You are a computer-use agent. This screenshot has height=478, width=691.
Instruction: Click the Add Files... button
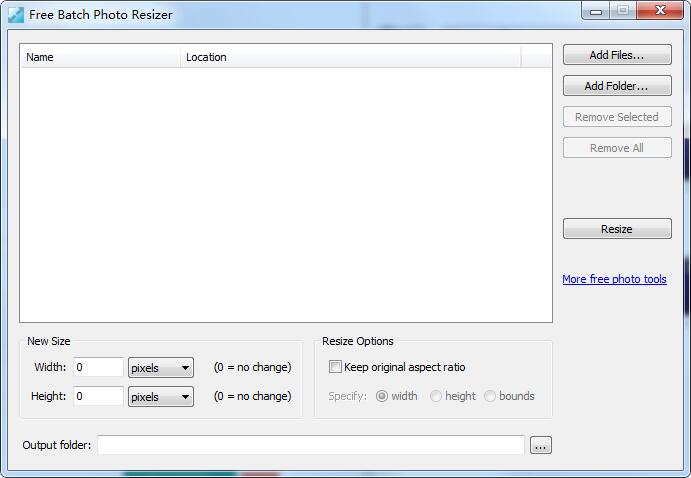(617, 55)
